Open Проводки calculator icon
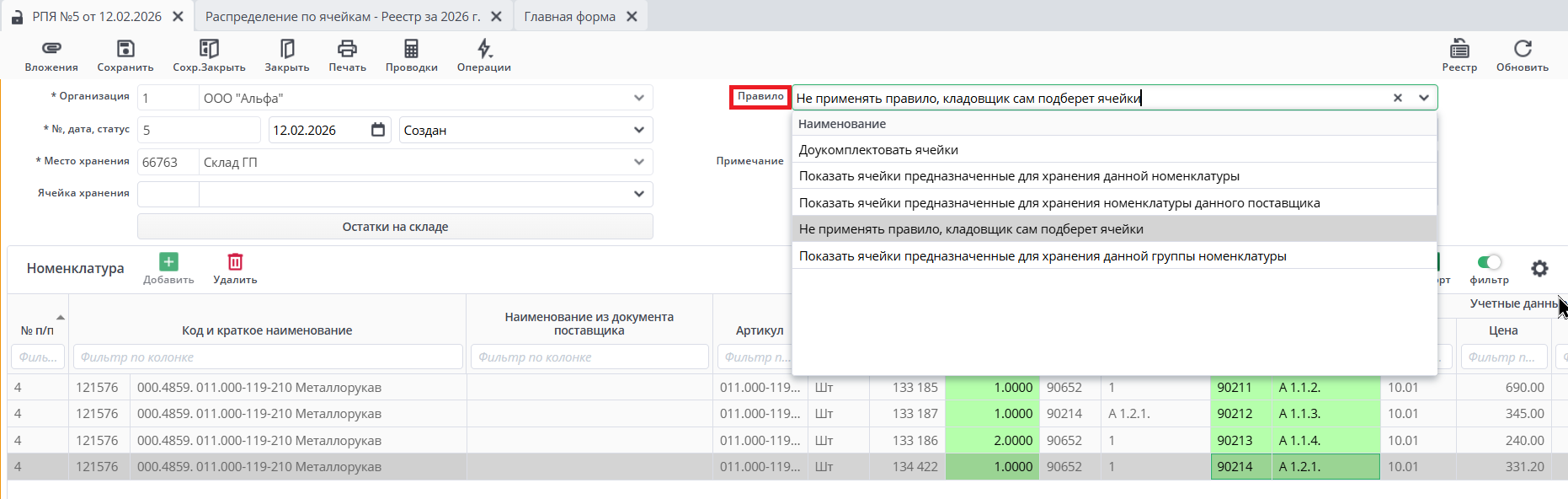The height and width of the screenshot is (499, 1568). 411,49
